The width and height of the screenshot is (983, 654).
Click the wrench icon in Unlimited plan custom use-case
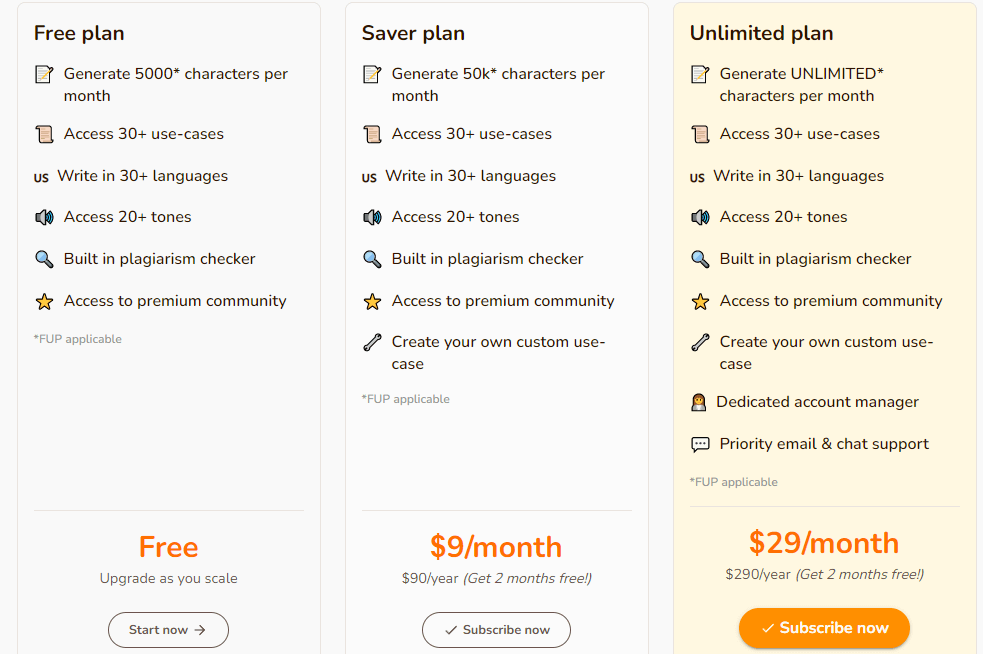tap(700, 342)
